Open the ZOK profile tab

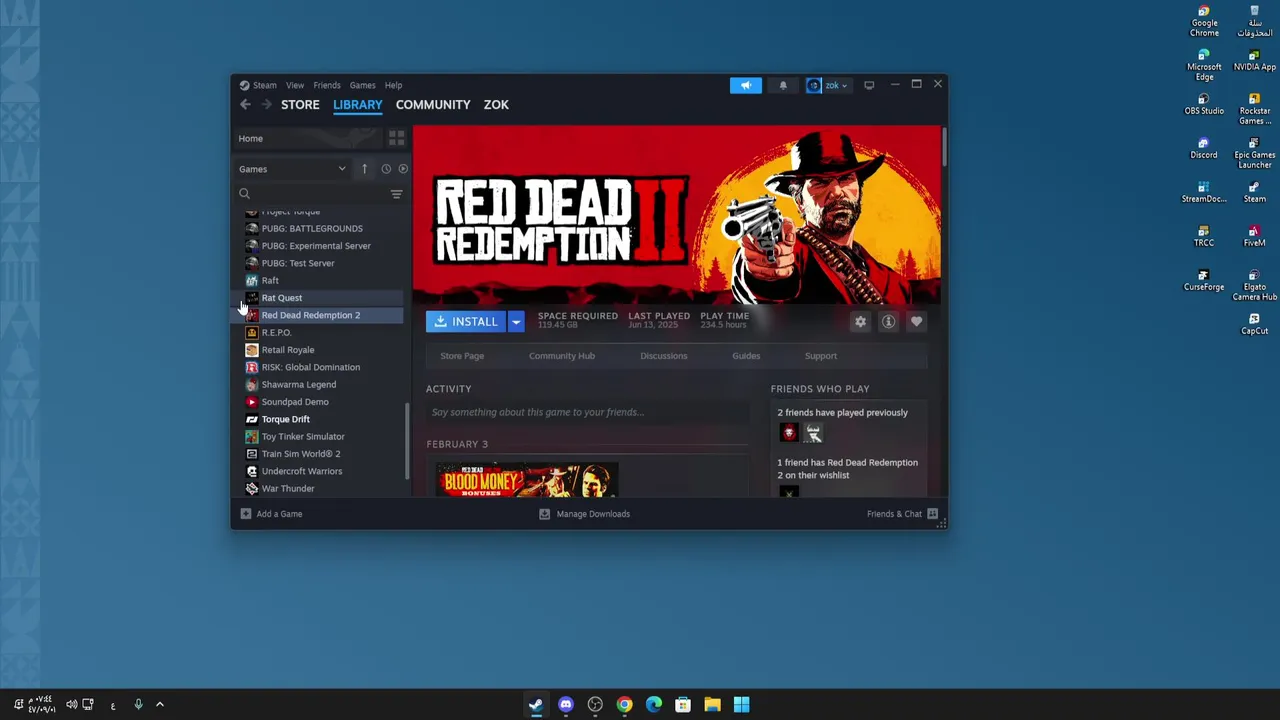tap(496, 104)
